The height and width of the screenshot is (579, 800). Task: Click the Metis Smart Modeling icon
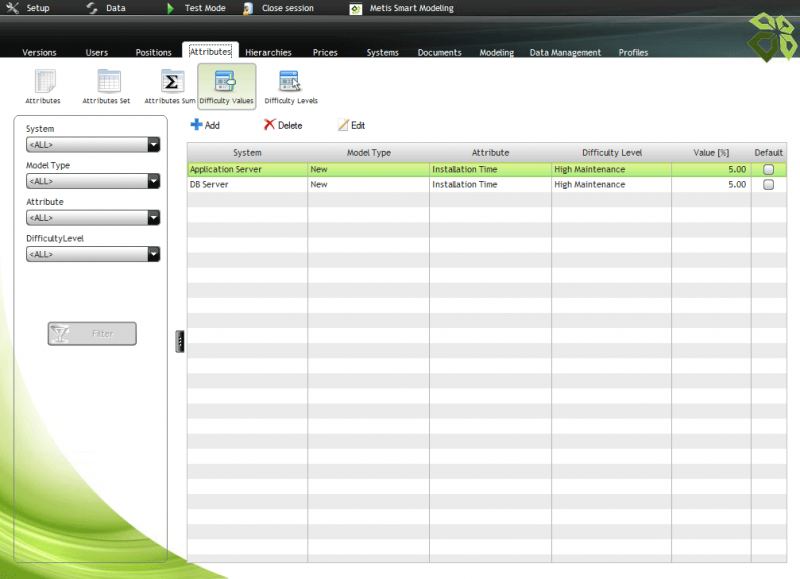(355, 8)
